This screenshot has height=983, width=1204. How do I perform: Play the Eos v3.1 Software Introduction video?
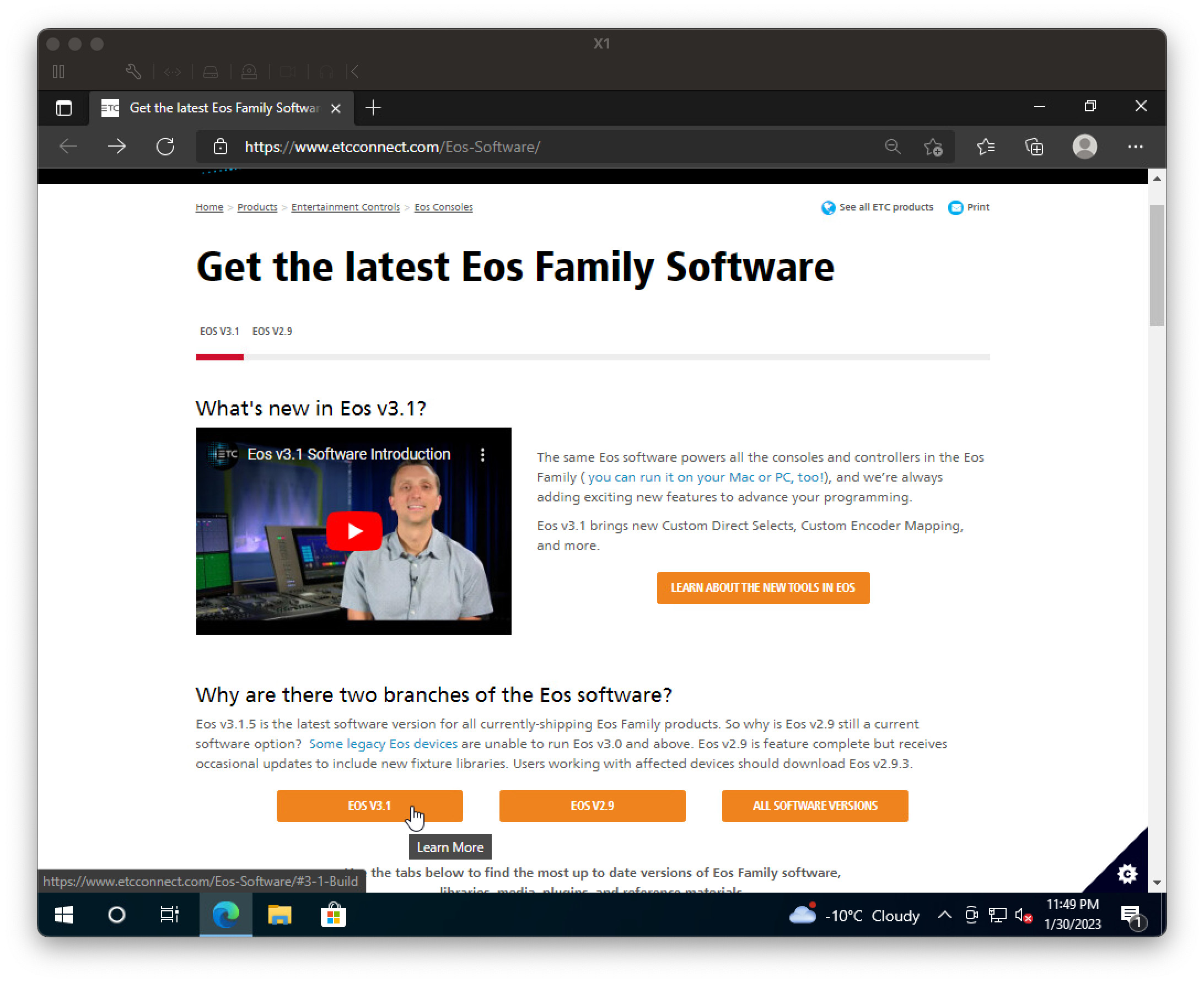pyautogui.click(x=354, y=531)
